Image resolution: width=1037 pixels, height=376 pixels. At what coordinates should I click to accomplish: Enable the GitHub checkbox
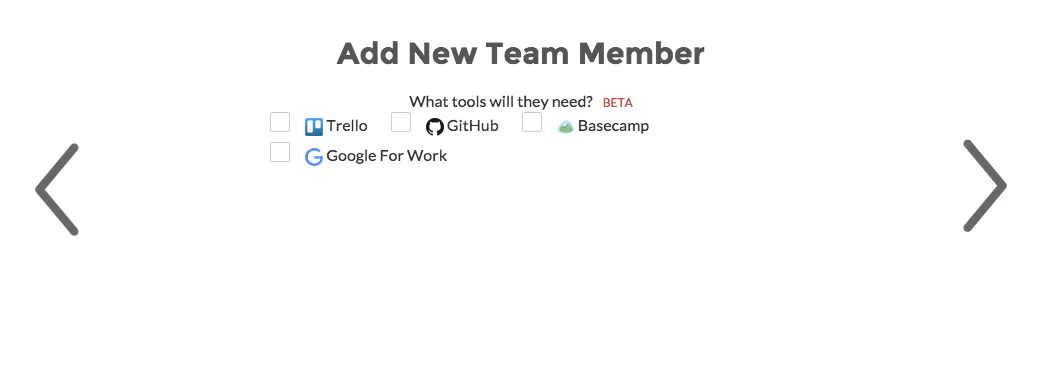(x=401, y=122)
